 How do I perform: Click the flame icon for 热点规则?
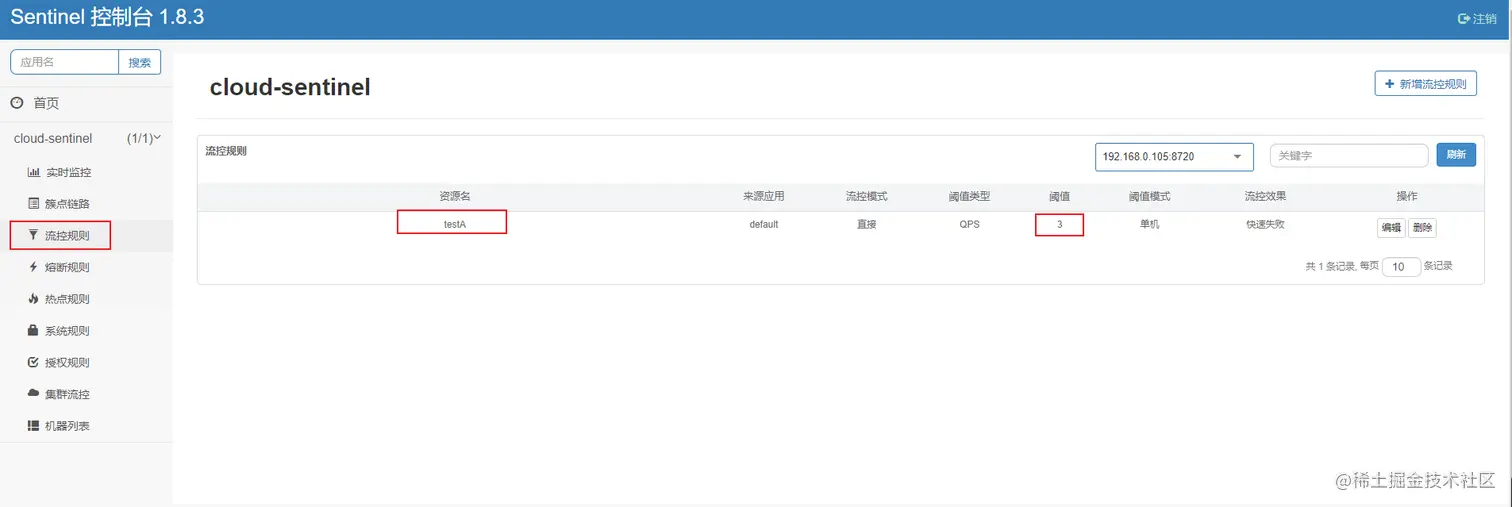point(33,298)
